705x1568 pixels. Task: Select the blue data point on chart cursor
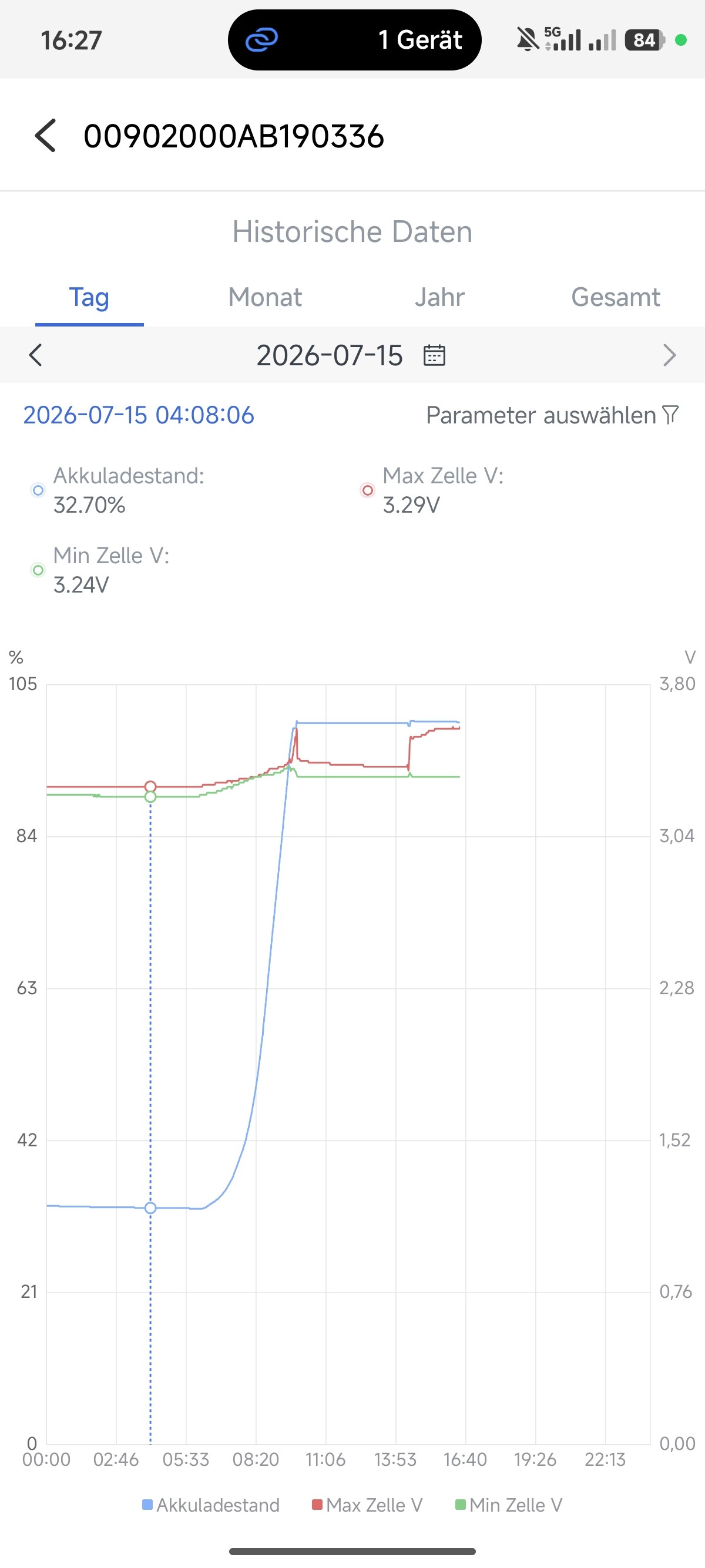[150, 1207]
